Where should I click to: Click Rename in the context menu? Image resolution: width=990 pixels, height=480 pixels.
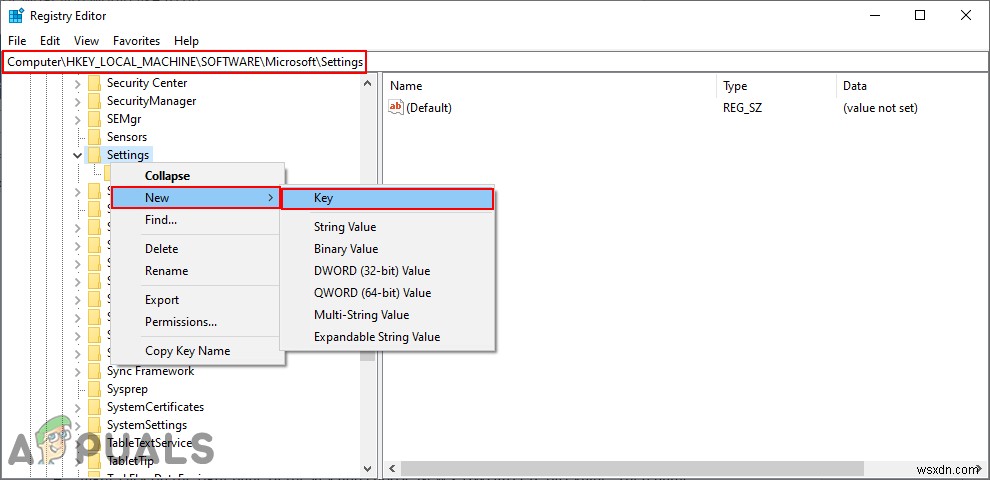(x=167, y=271)
